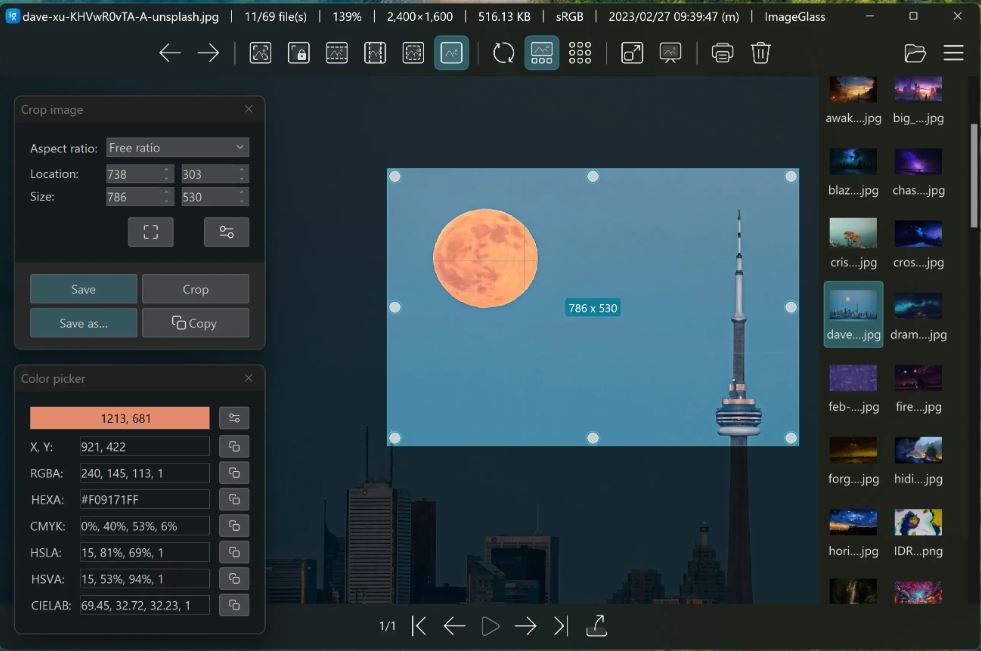Screen dimensions: 981x651
Task: Copy the HEXA color code value
Action: coord(234,499)
